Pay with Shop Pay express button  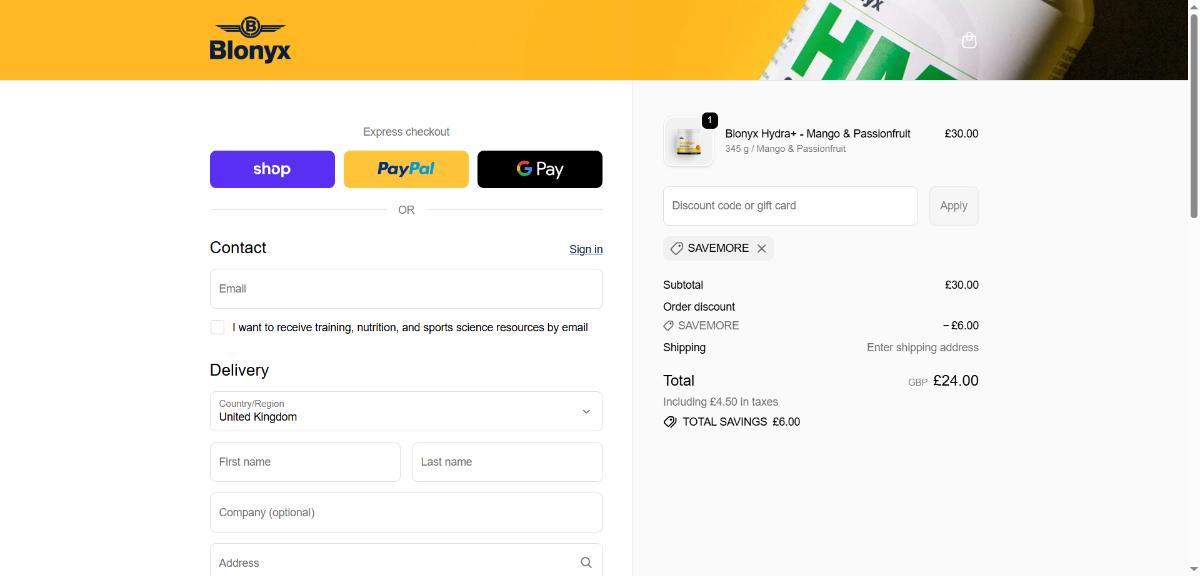(x=272, y=169)
